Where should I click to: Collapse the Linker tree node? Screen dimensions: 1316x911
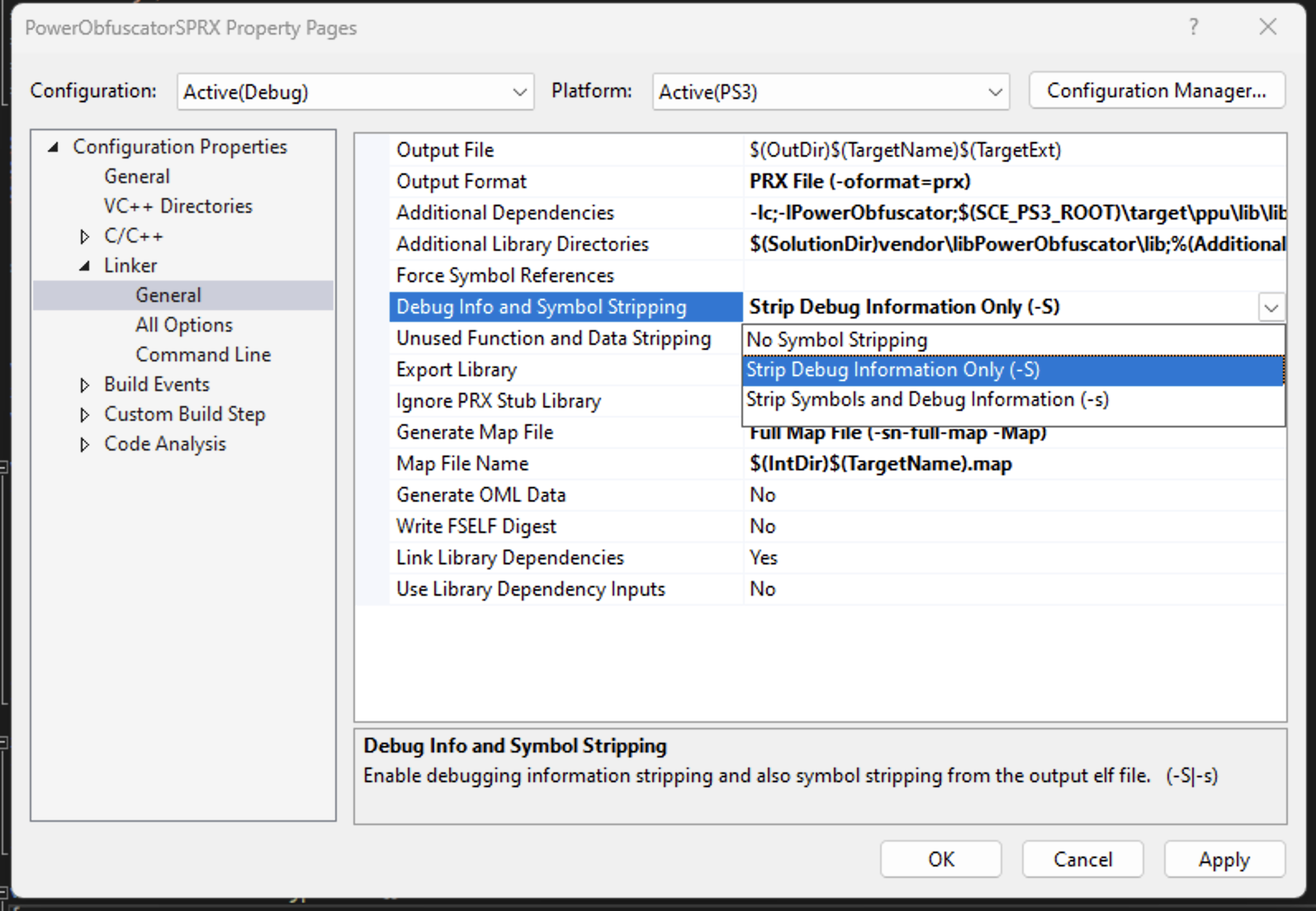click(x=84, y=266)
